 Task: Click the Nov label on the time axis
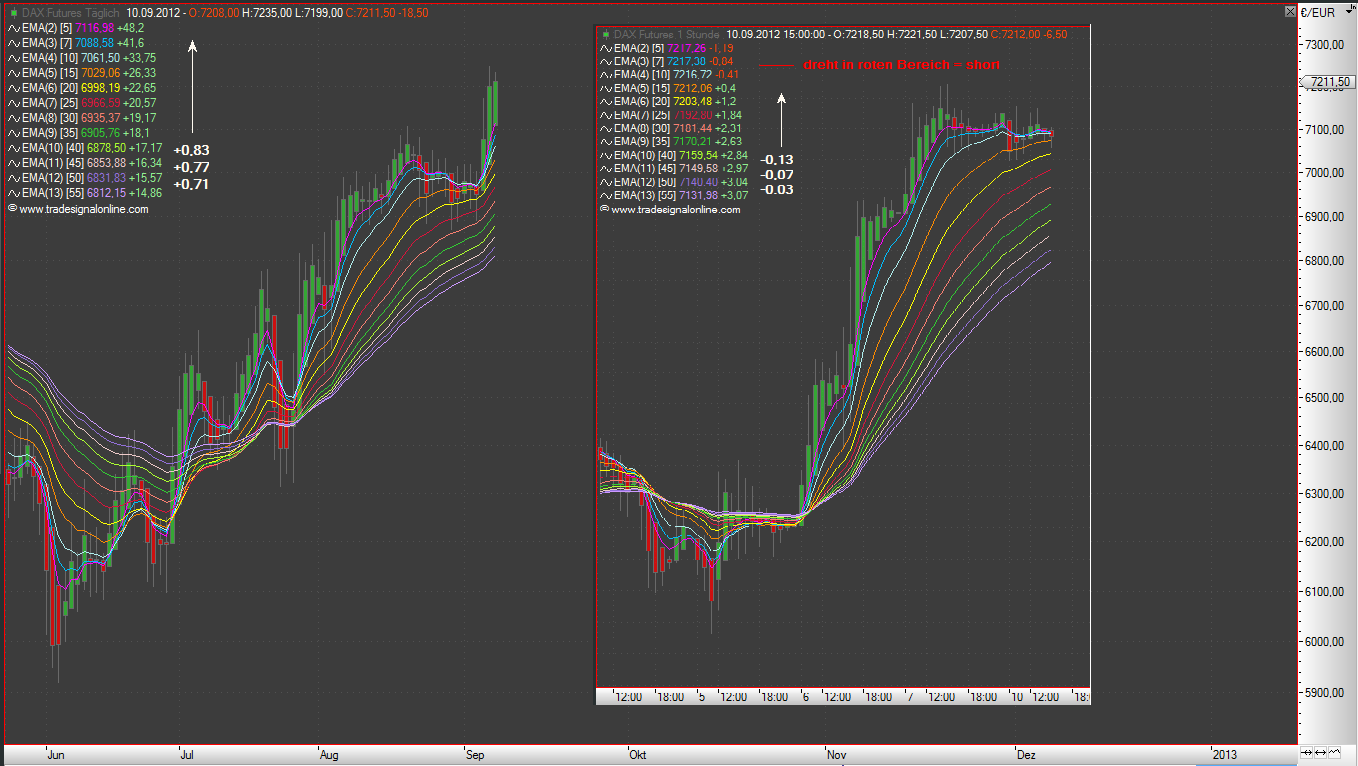point(836,755)
